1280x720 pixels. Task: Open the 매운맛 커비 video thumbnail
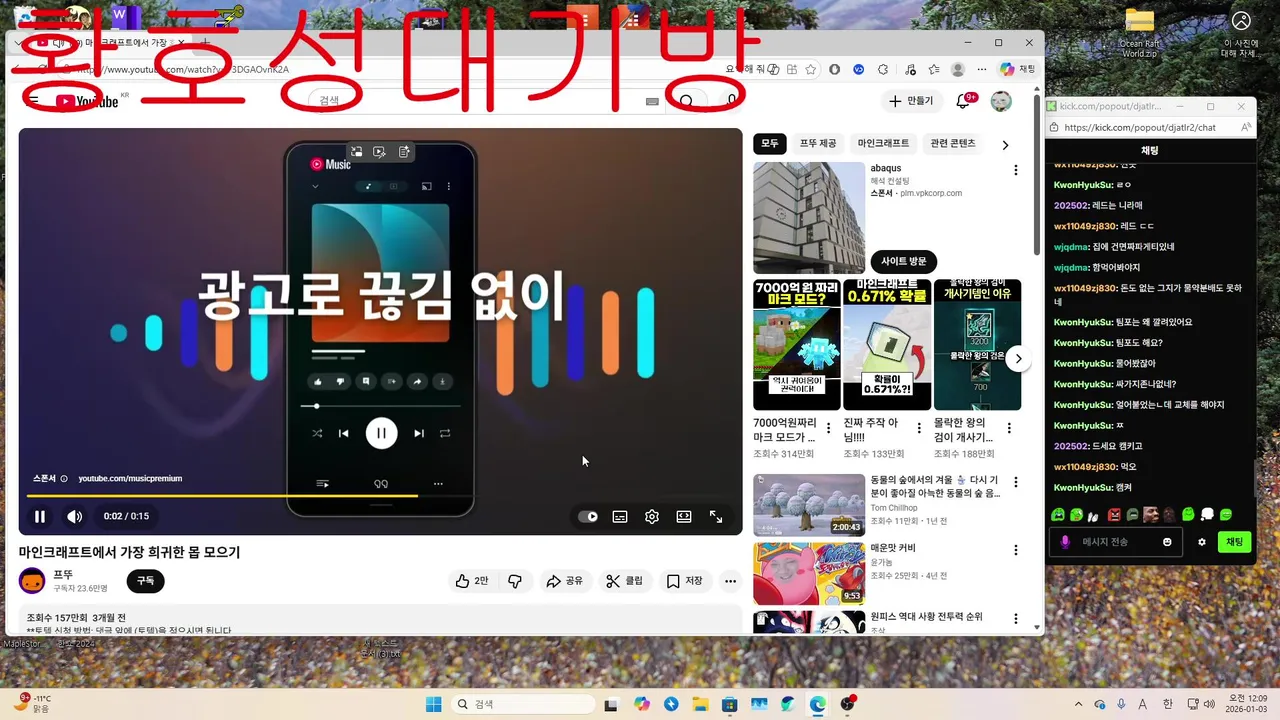click(809, 573)
